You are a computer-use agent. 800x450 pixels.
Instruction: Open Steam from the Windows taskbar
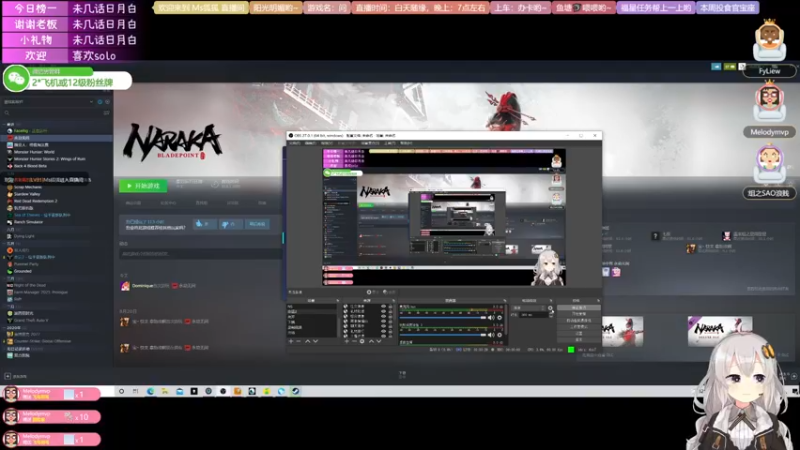click(x=295, y=391)
